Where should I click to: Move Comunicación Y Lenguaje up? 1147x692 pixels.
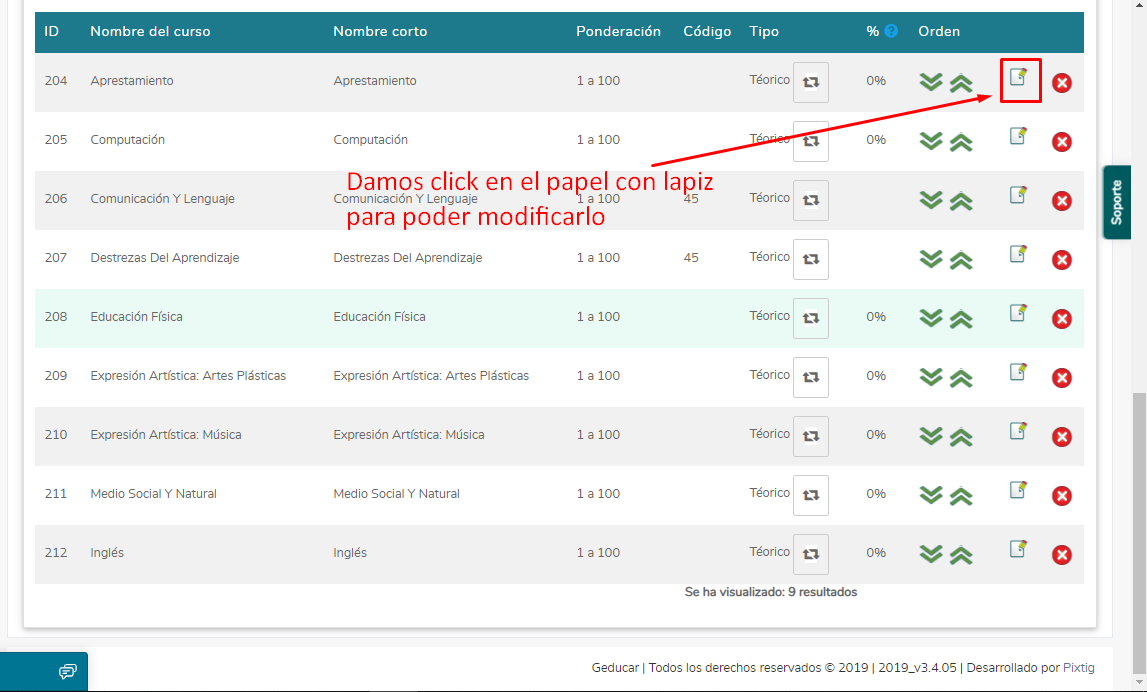961,202
